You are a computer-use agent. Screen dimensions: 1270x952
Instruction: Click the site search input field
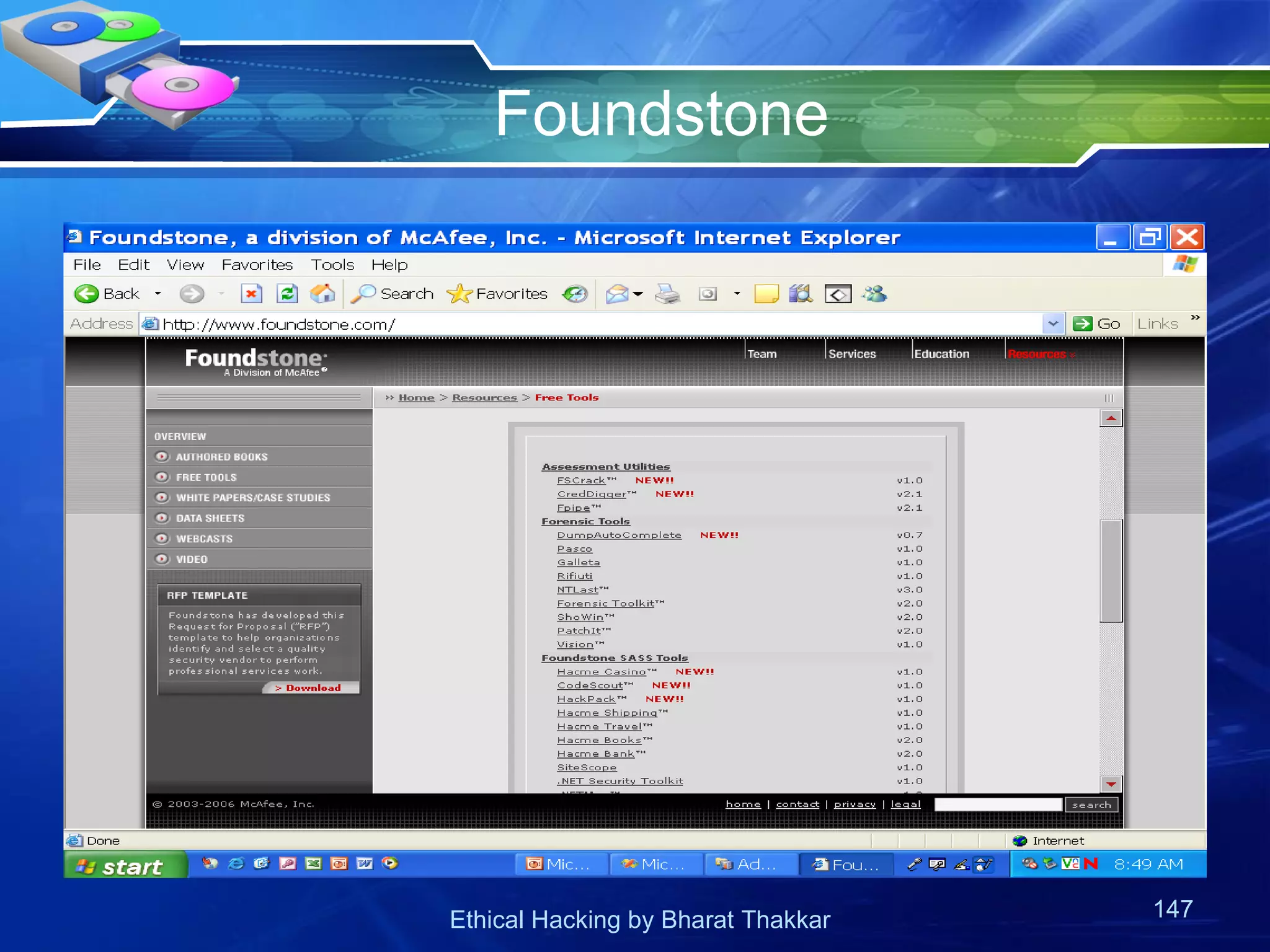[x=998, y=804]
